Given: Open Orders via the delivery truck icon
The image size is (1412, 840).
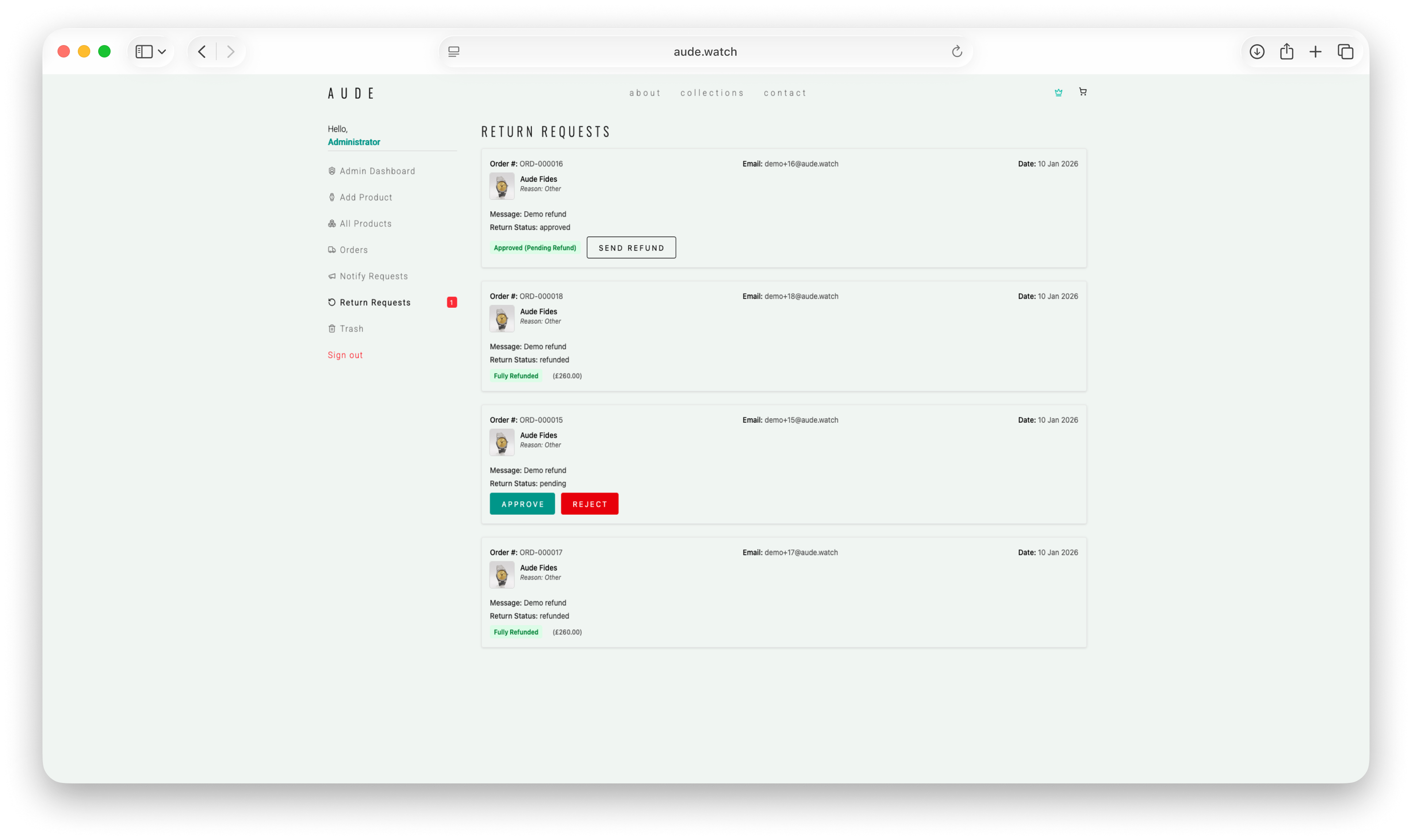Looking at the screenshot, I should click(x=331, y=250).
